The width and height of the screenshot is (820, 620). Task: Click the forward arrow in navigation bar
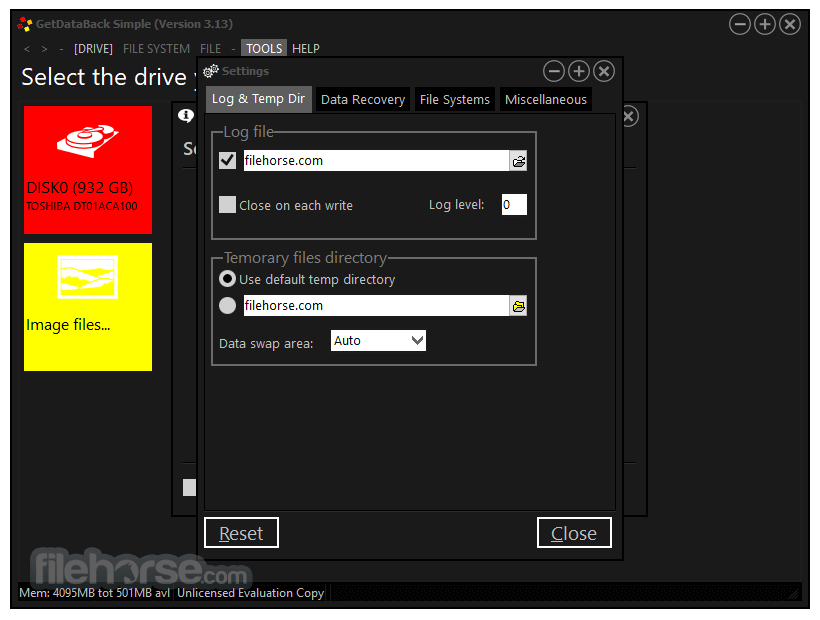click(44, 49)
